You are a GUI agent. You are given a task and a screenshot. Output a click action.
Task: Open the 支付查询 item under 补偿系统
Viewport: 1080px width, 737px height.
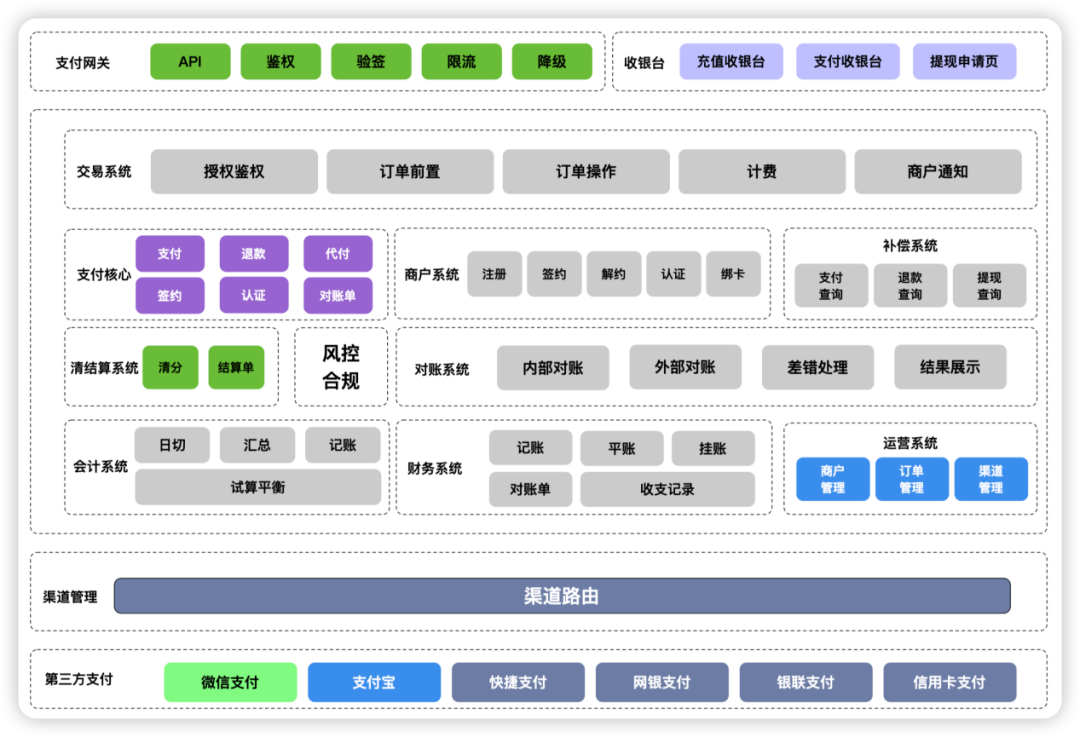click(832, 284)
